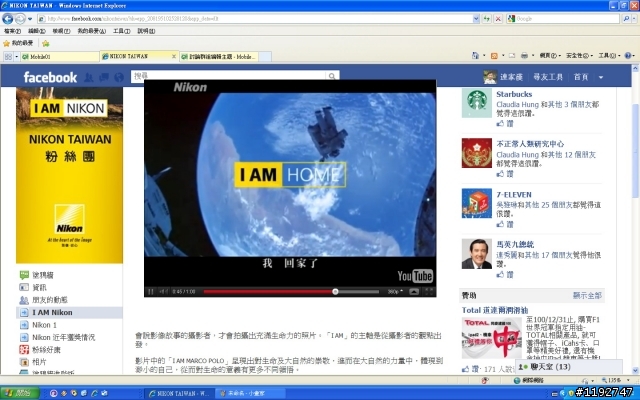This screenshot has height=400, width=640.
Task: Open the 聊天室 (13) chat bar
Action: coord(569,367)
